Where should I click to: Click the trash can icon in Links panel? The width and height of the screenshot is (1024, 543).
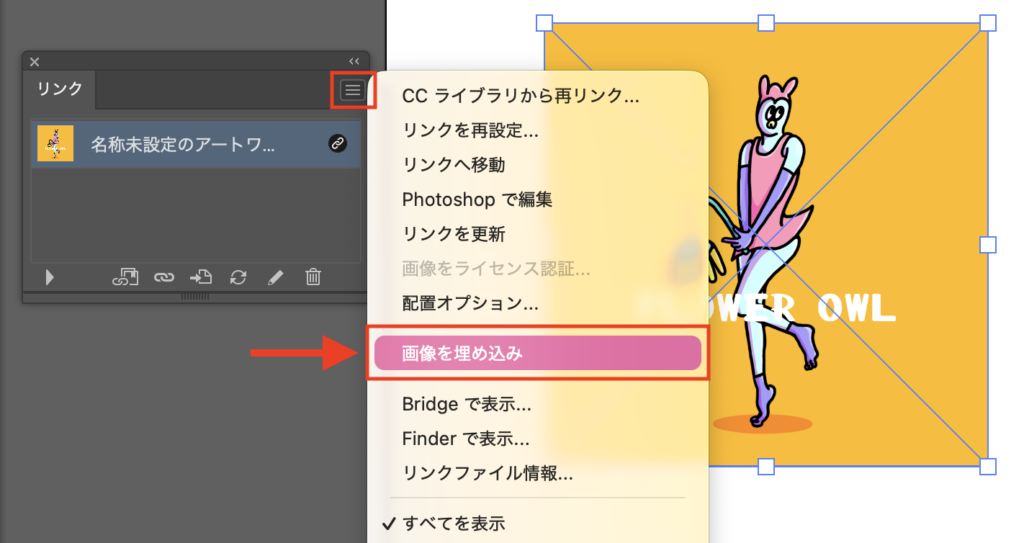(313, 278)
